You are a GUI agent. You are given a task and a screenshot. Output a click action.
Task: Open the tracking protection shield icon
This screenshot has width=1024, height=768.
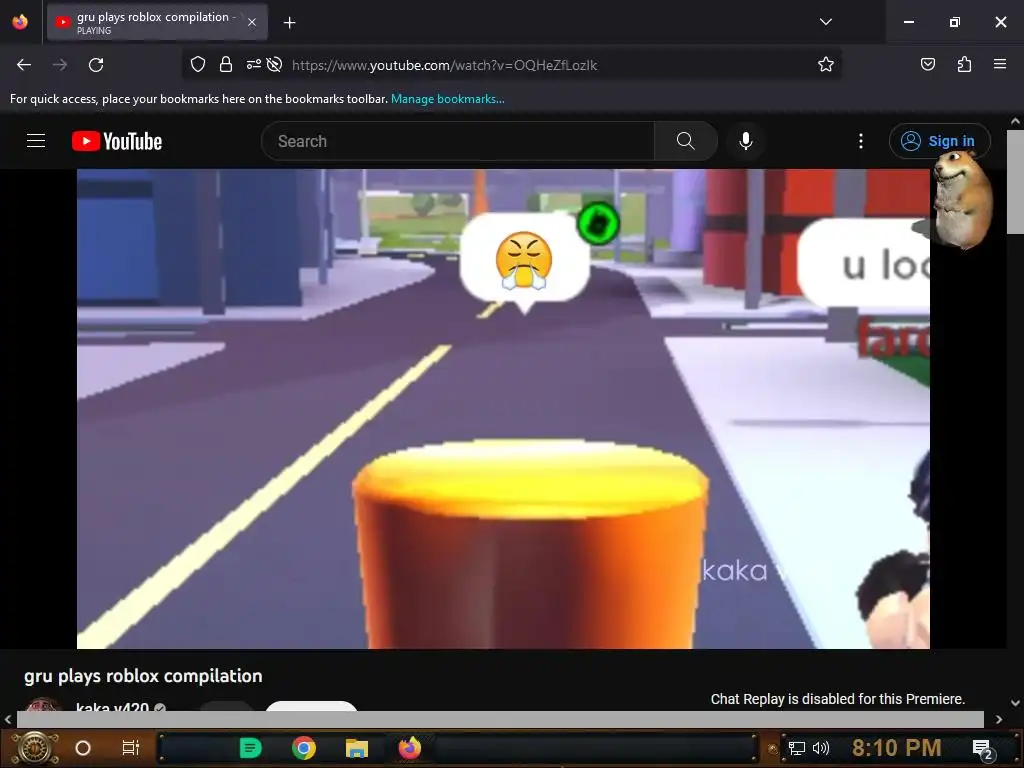198,64
